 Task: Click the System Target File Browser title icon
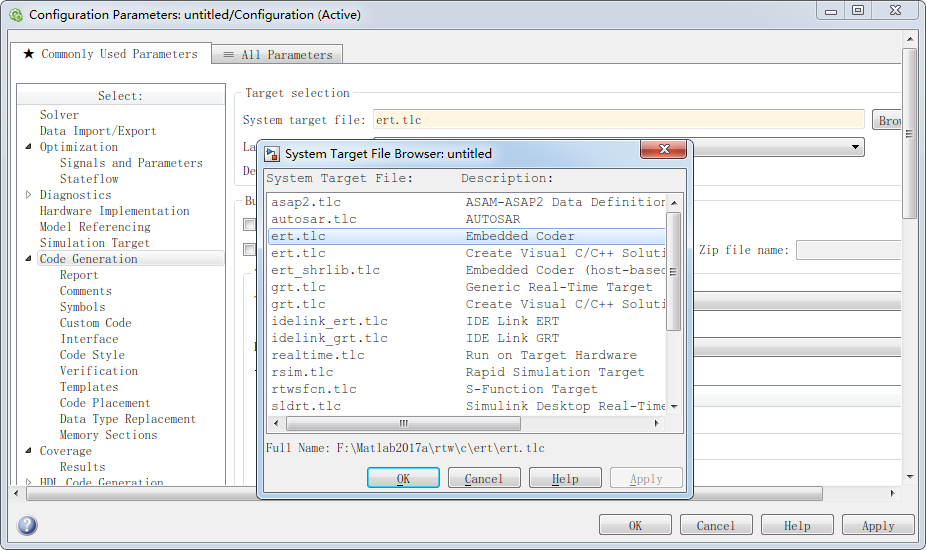tap(272, 154)
